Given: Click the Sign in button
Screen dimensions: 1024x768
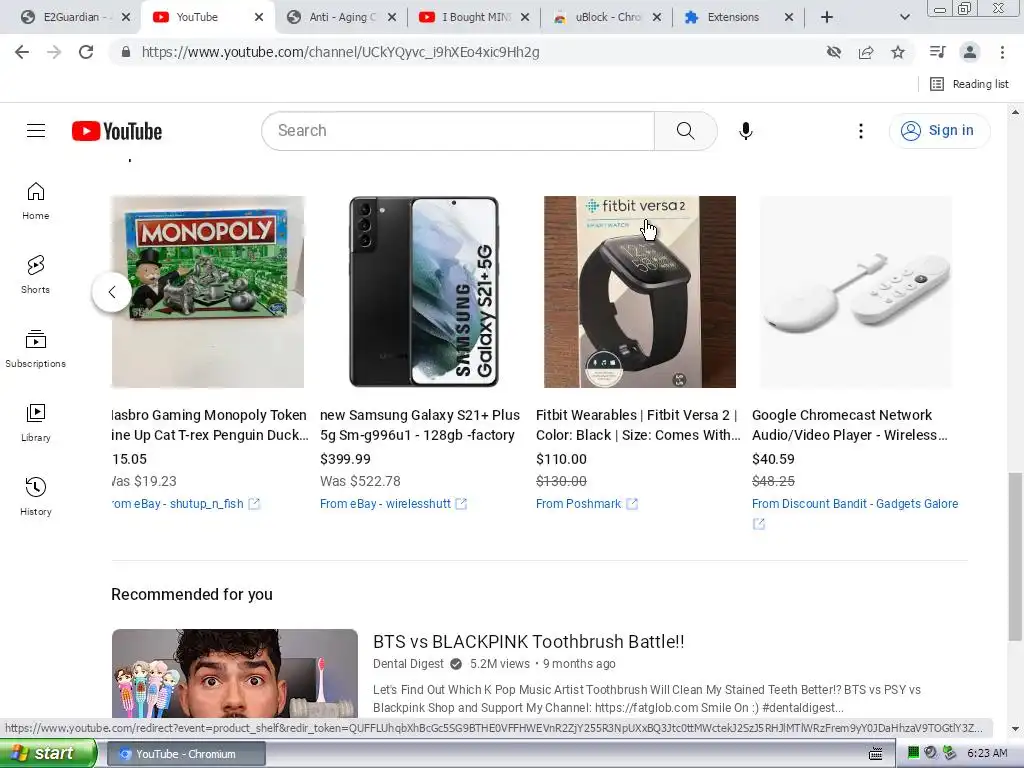Looking at the screenshot, I should pos(939,131).
